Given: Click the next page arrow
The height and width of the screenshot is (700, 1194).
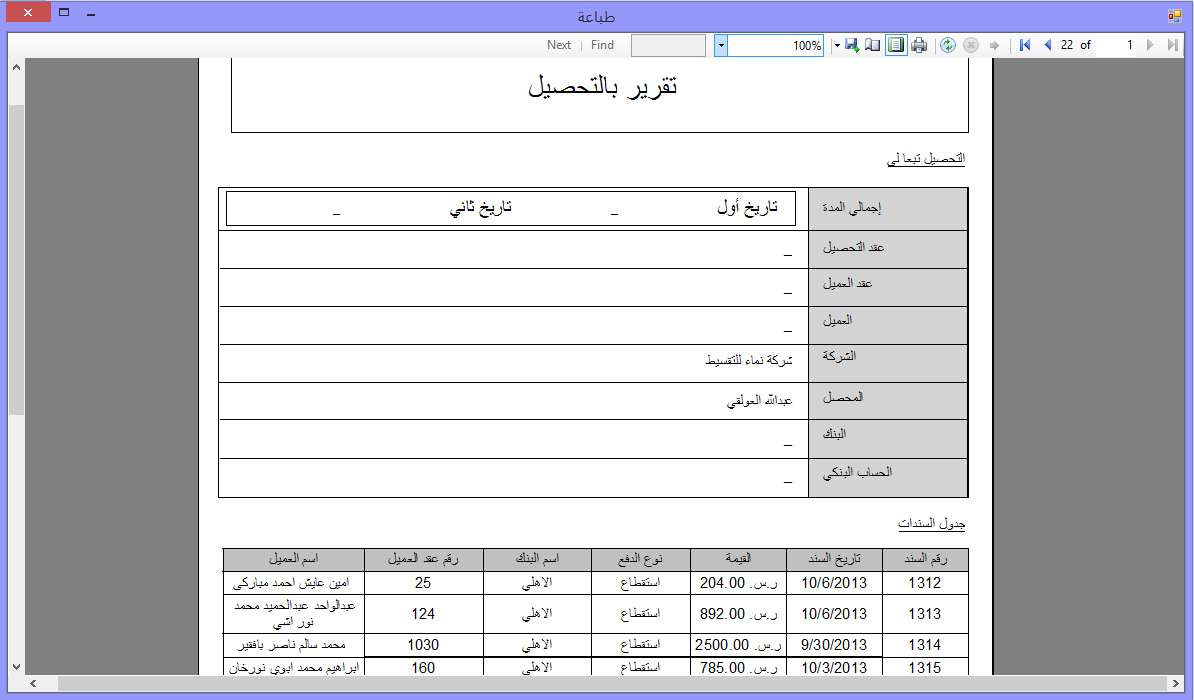Looking at the screenshot, I should pyautogui.click(x=1150, y=45).
